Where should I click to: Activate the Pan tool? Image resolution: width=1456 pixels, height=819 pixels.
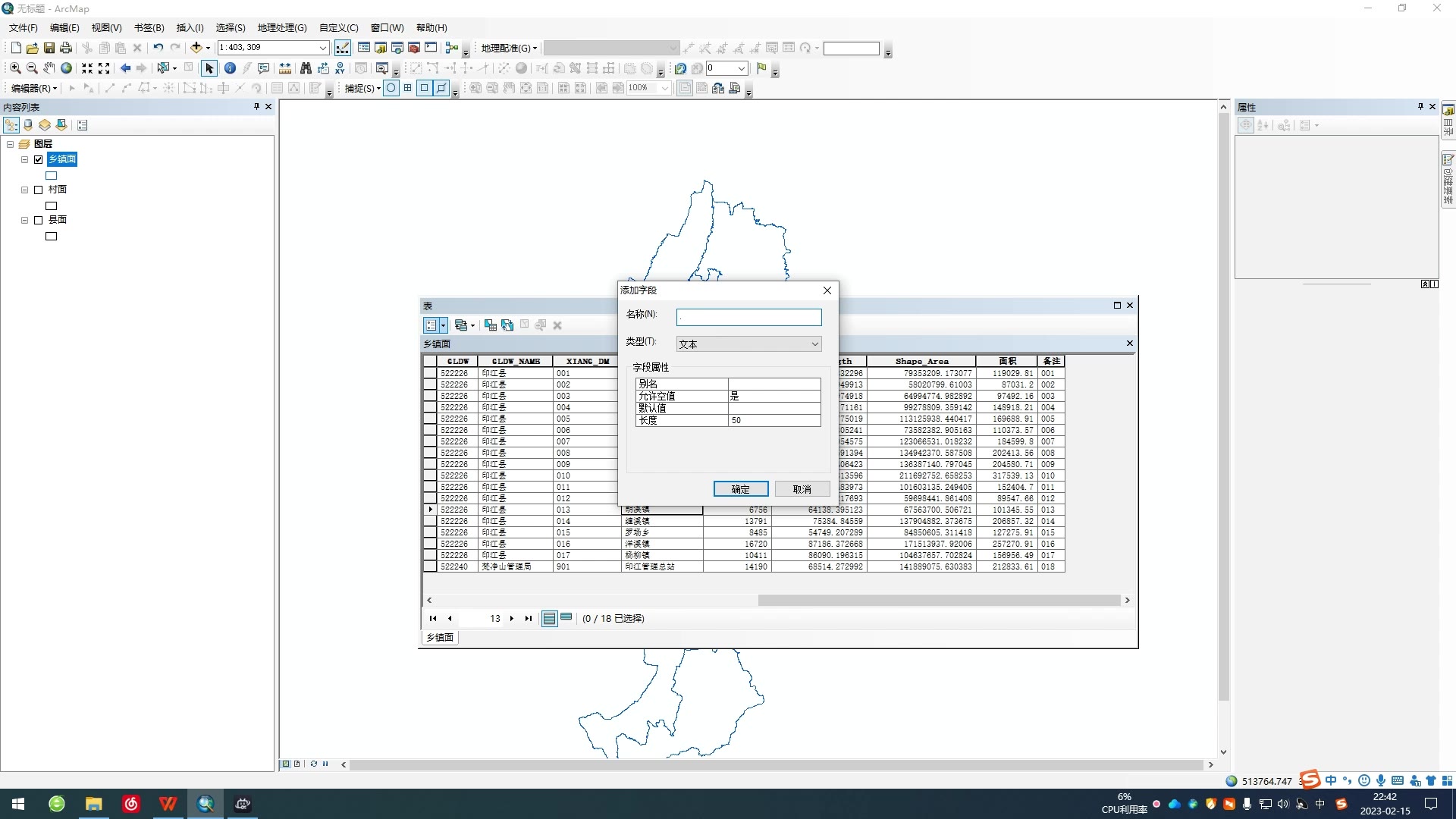click(x=49, y=67)
